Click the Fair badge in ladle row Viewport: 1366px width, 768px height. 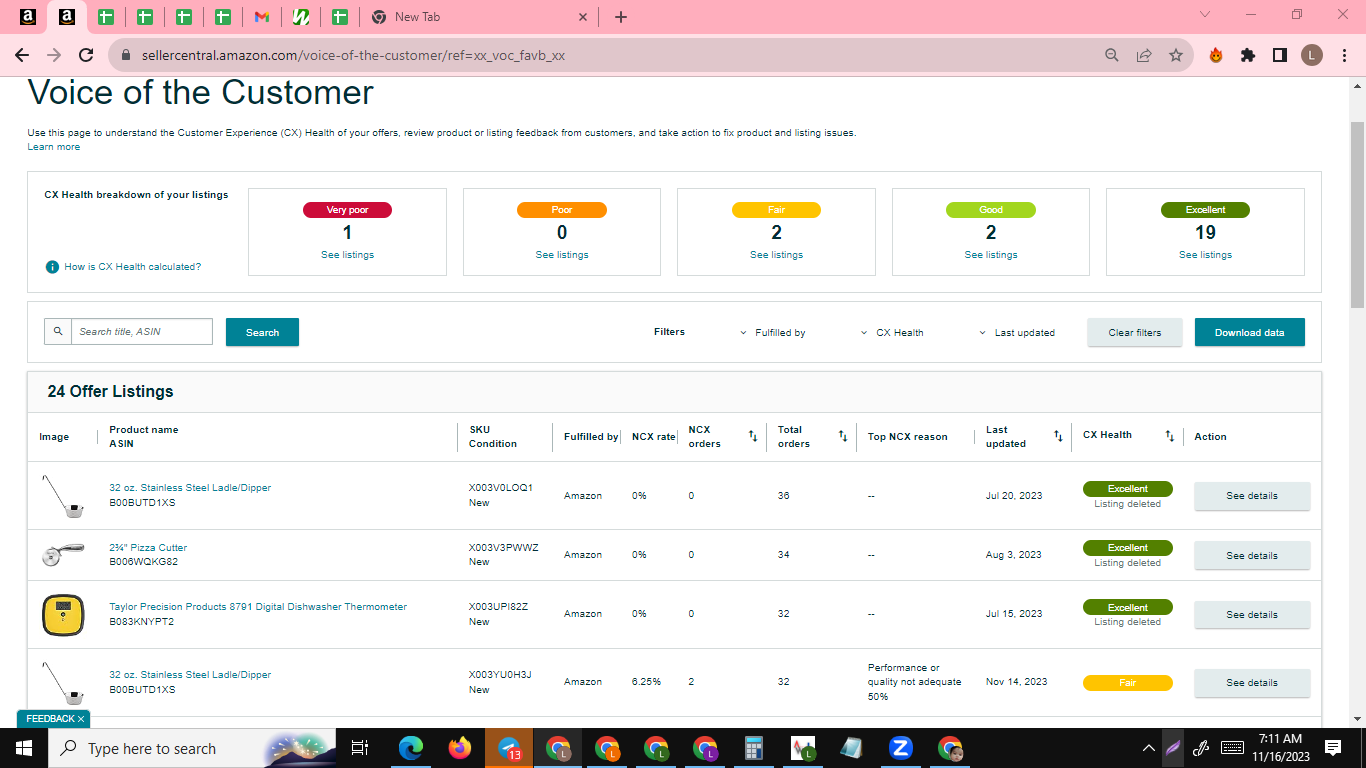point(1127,683)
